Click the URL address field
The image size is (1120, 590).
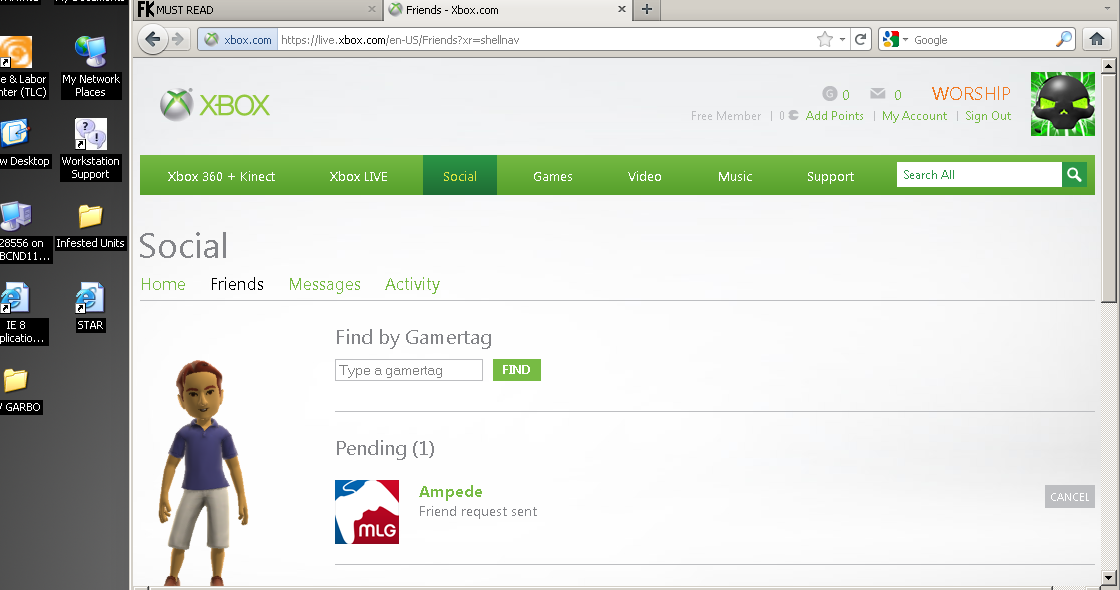point(544,39)
